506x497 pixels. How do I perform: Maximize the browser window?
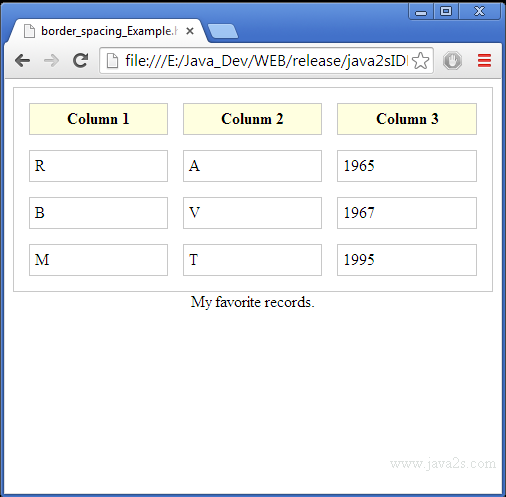(x=446, y=12)
